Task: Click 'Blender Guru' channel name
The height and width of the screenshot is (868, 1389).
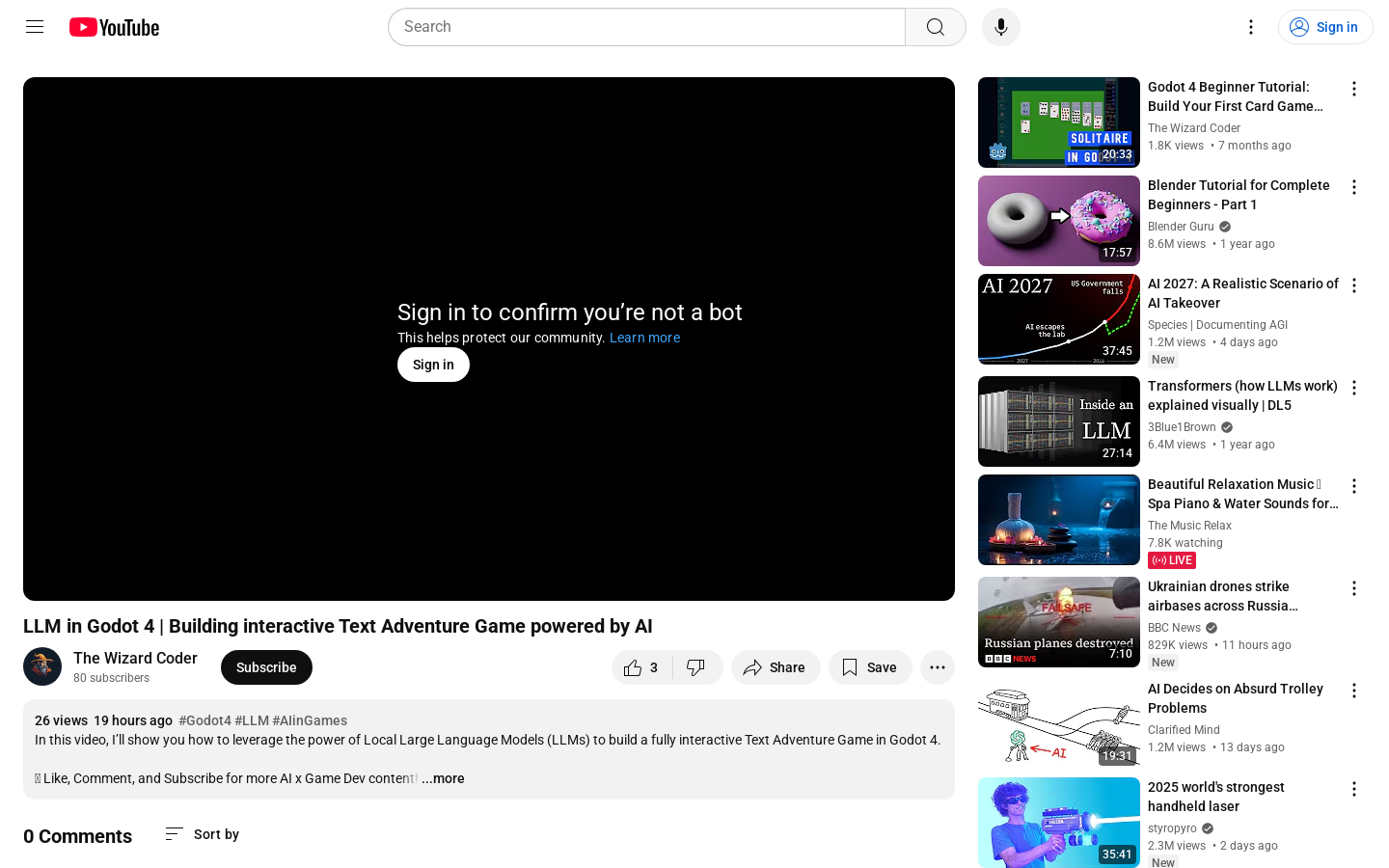Action: pyautogui.click(x=1181, y=227)
